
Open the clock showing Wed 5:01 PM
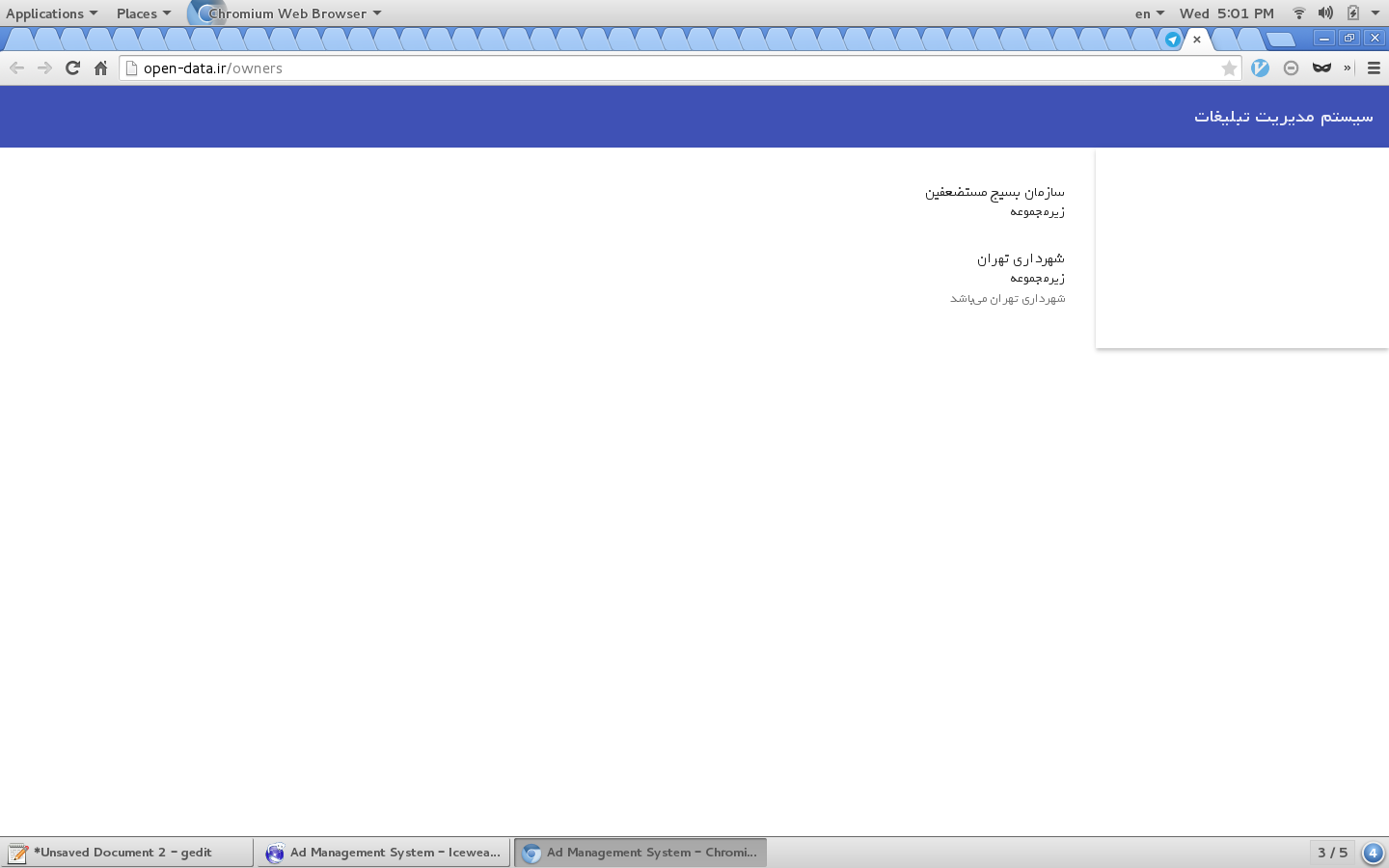point(1226,14)
